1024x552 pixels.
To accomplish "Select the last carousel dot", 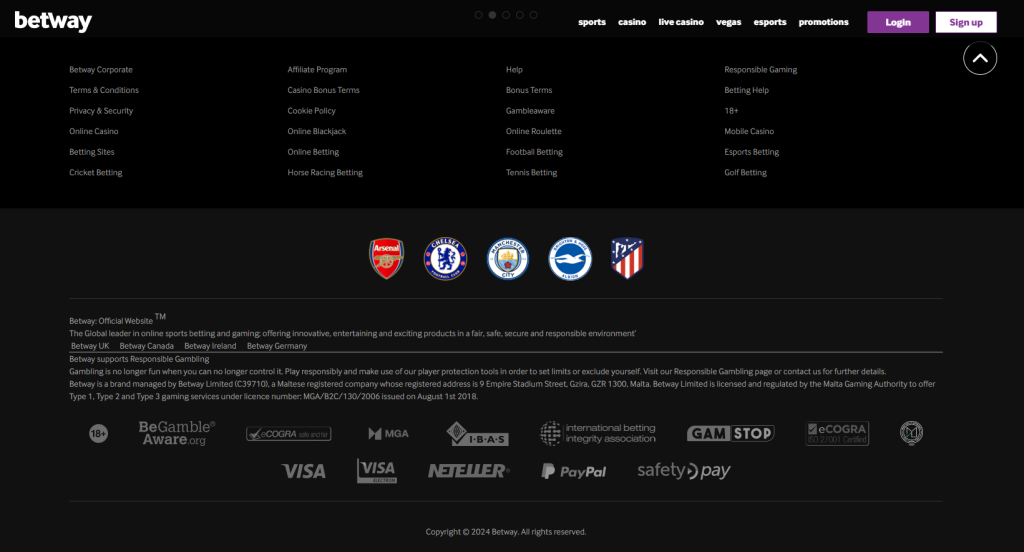I will 534,15.
